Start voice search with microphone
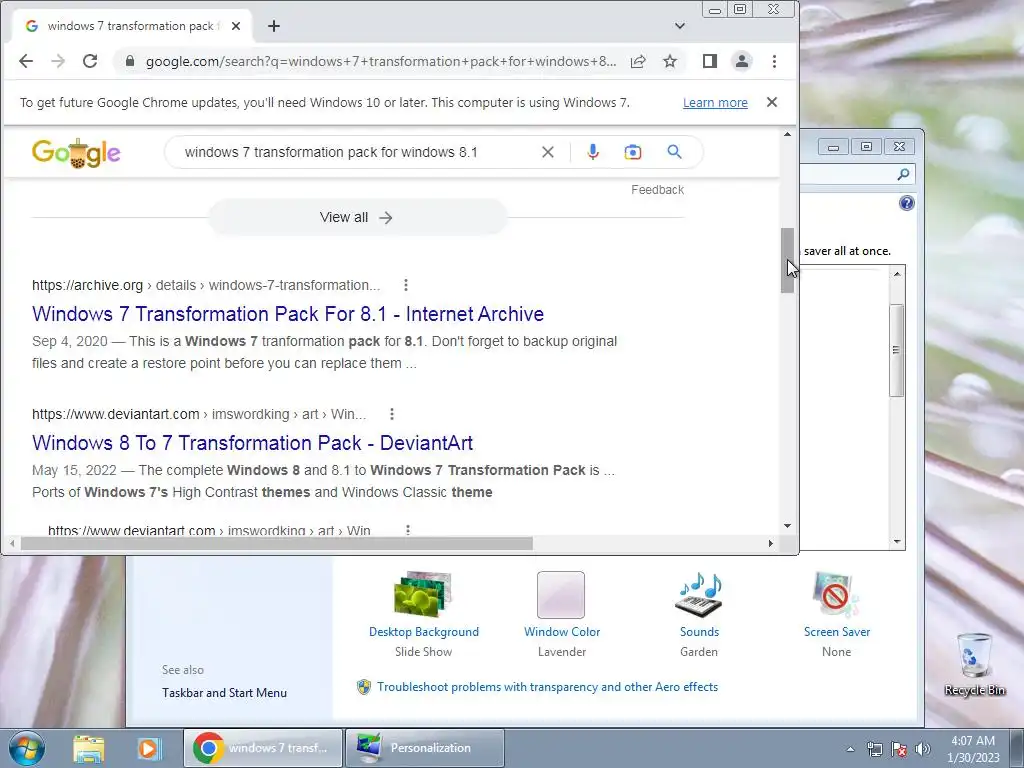Screen dimensions: 1024x768 pos(593,152)
